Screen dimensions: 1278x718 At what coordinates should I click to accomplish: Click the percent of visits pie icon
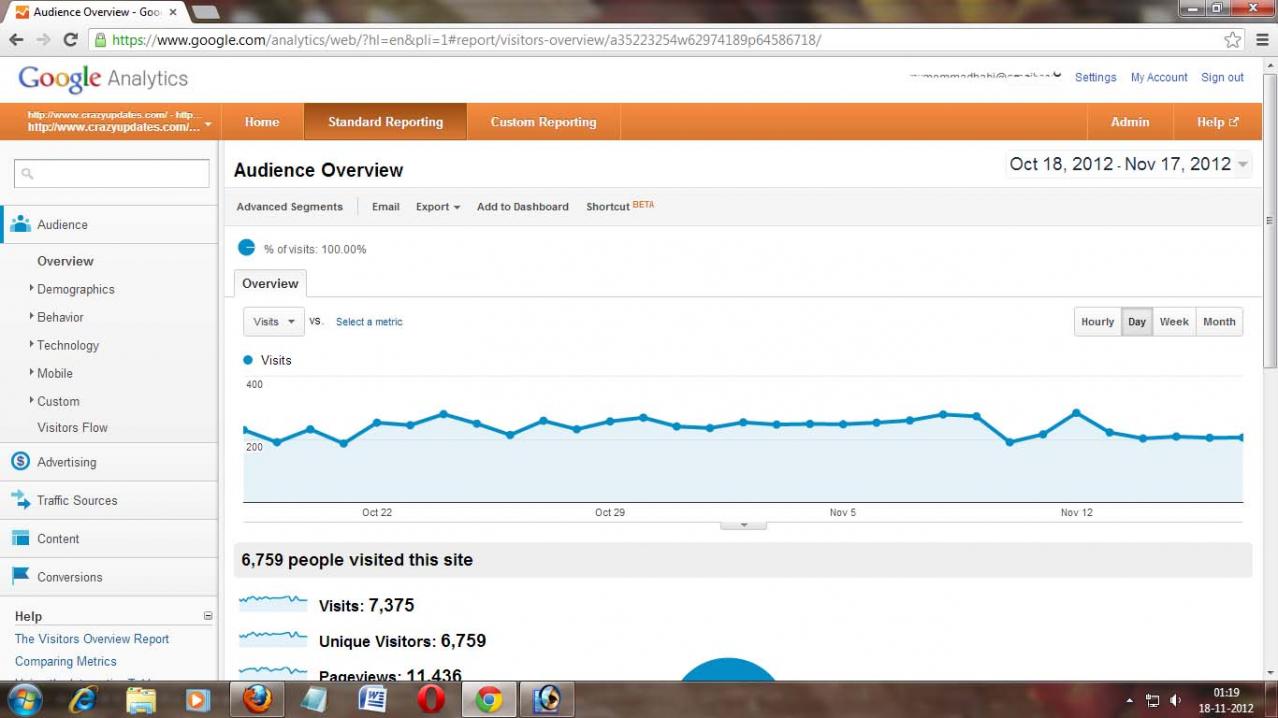click(x=247, y=248)
